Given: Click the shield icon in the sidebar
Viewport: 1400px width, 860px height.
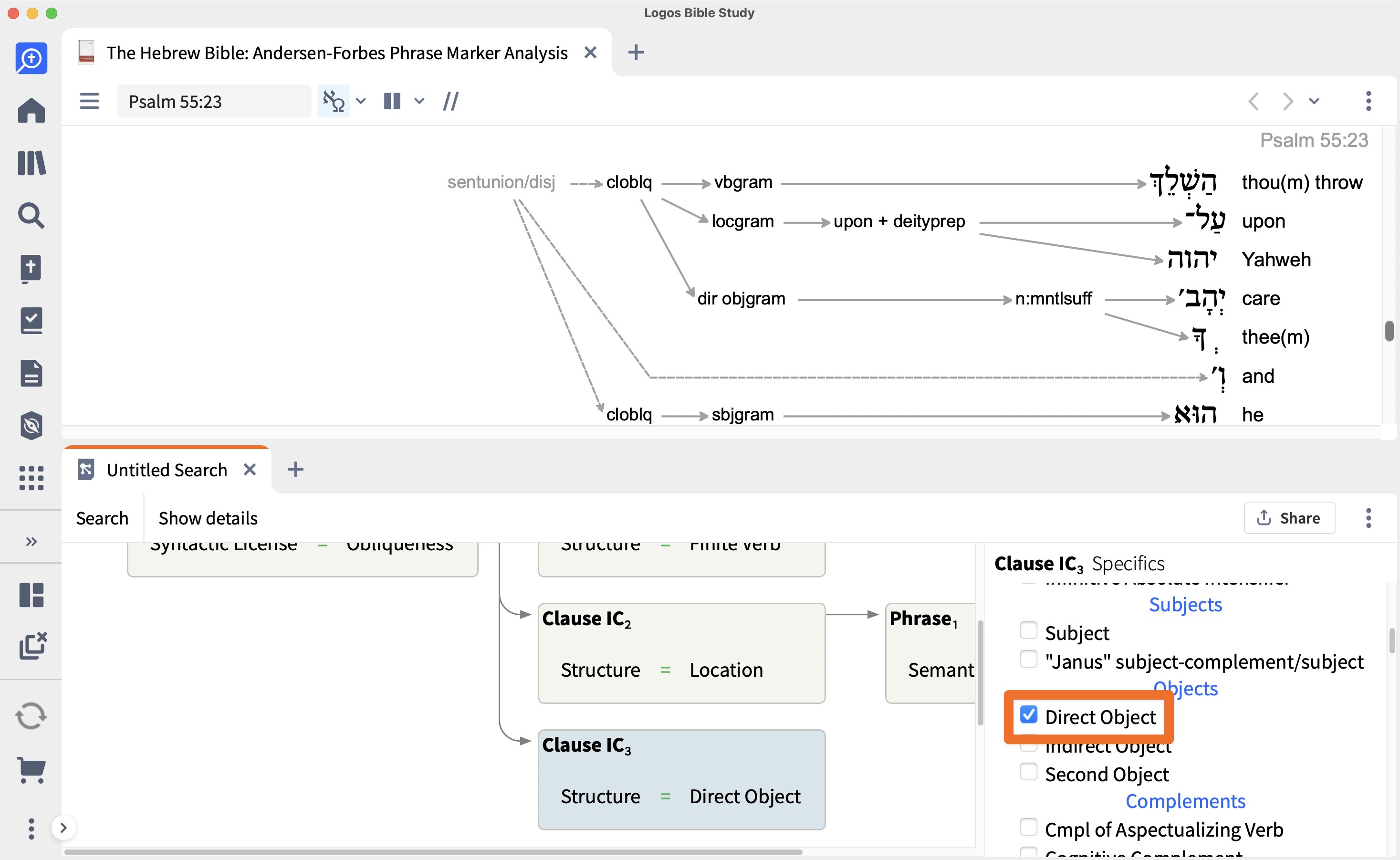Looking at the screenshot, I should point(31,425).
